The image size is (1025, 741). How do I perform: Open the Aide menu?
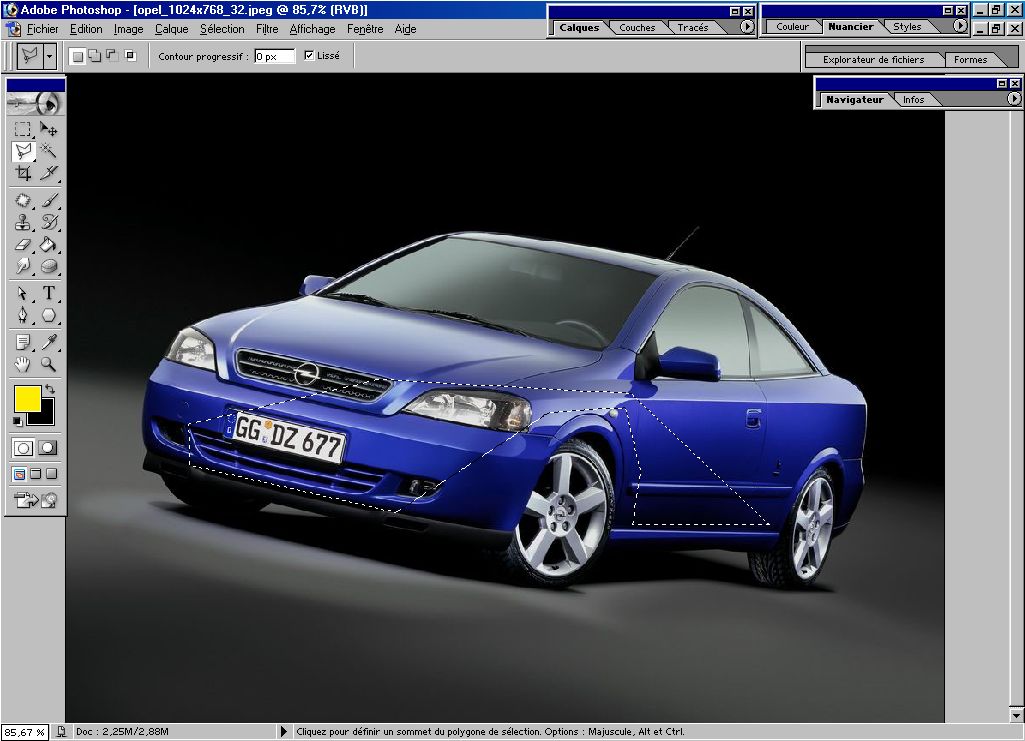405,29
